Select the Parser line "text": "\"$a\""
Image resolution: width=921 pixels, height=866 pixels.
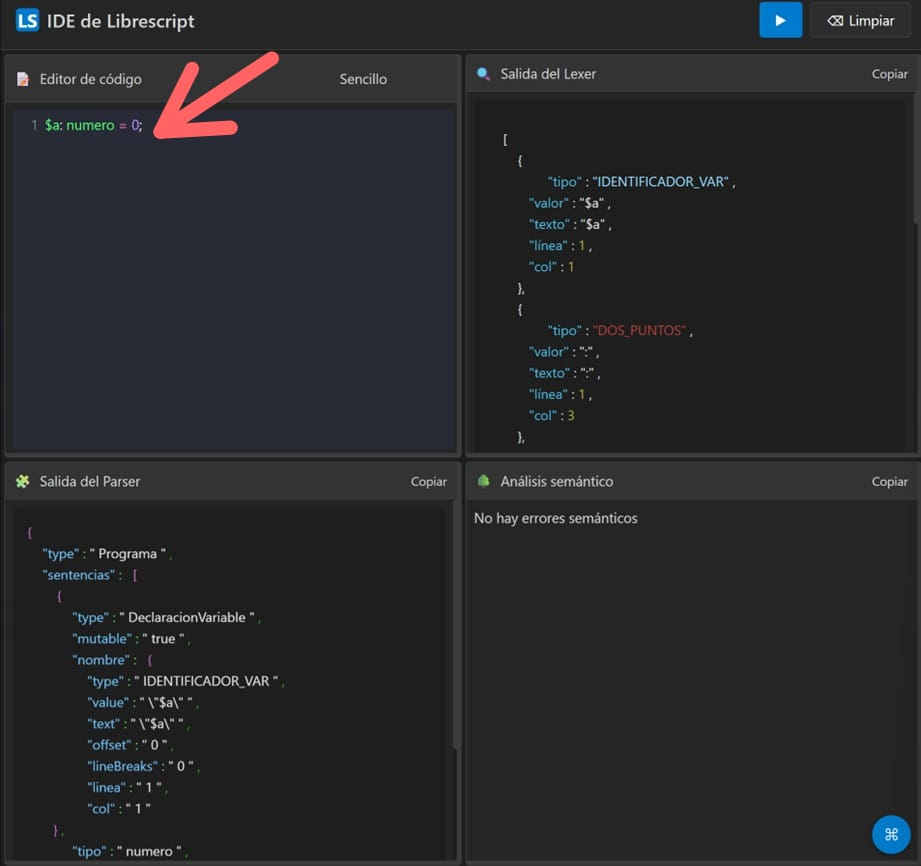click(x=138, y=724)
